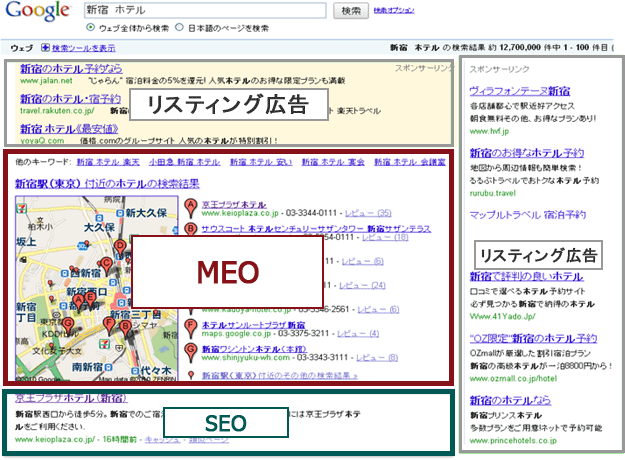Viewport: 625px width, 460px height.
Task: Click map pin B beside サウスコート listing
Action: (x=191, y=230)
